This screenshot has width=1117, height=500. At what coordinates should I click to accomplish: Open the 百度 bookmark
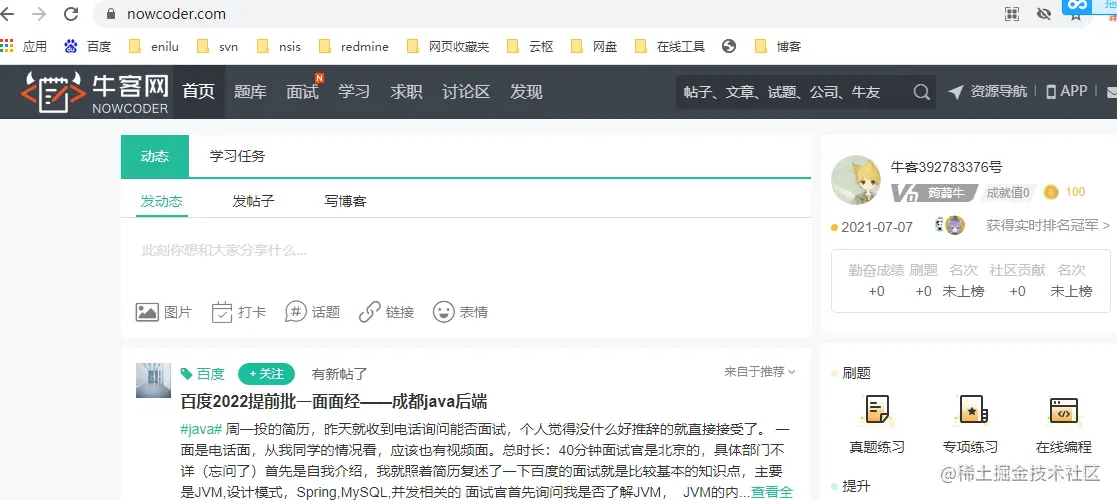[x=88, y=46]
